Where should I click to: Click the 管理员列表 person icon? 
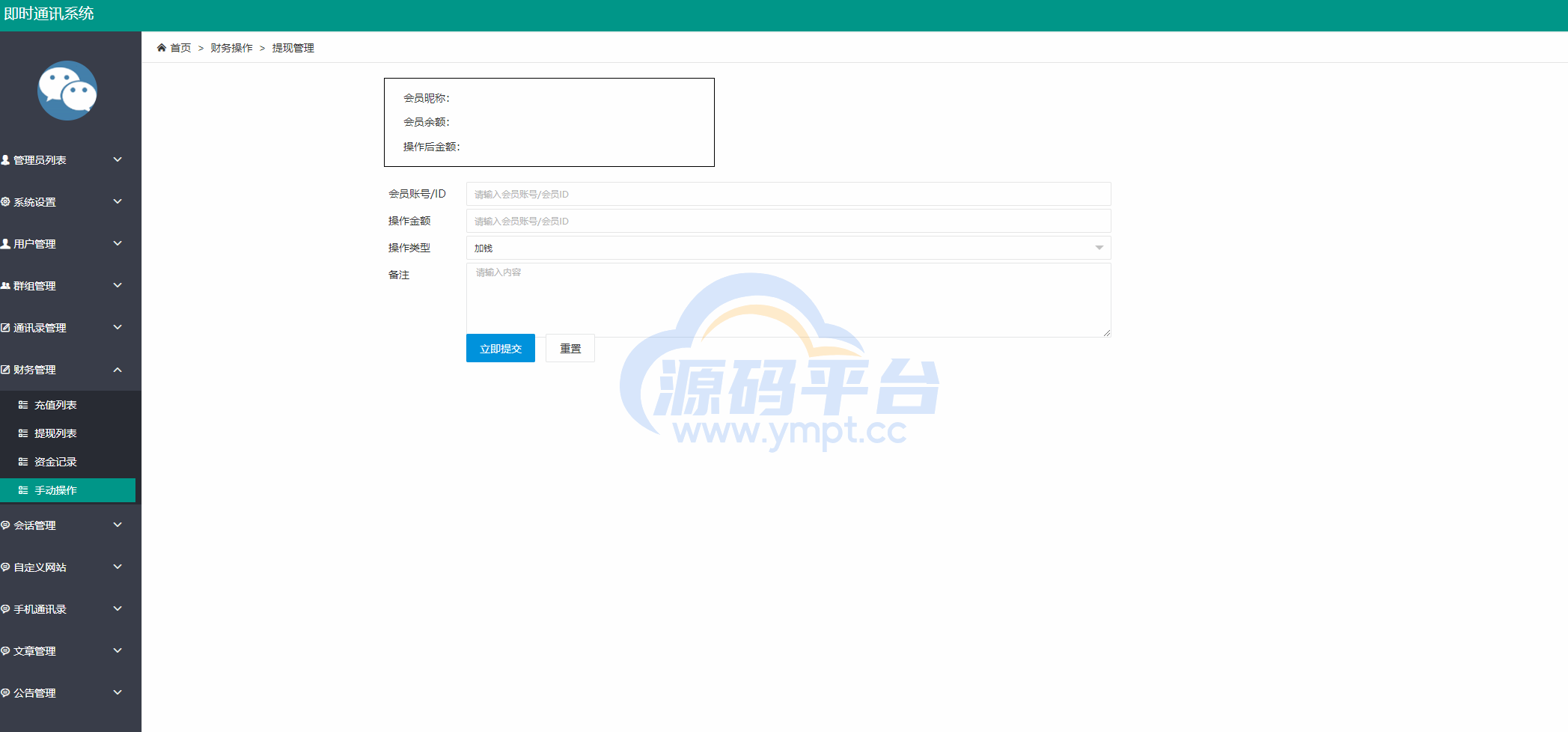click(x=5, y=160)
